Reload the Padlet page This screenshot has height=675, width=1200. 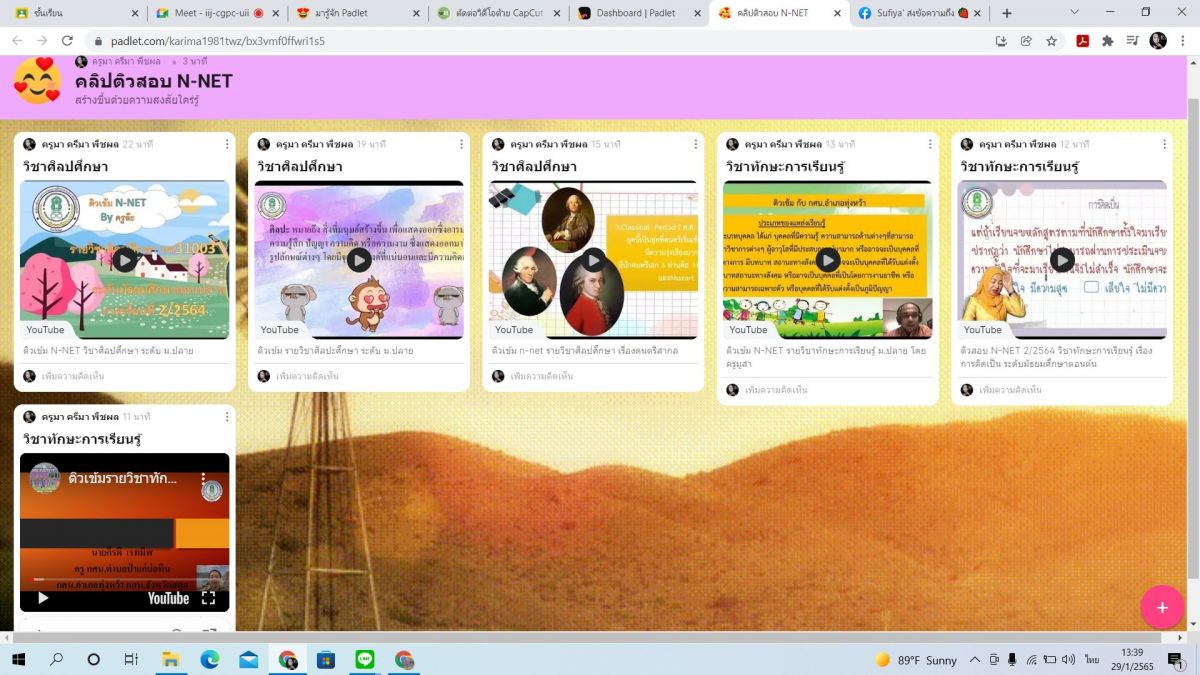(x=67, y=41)
